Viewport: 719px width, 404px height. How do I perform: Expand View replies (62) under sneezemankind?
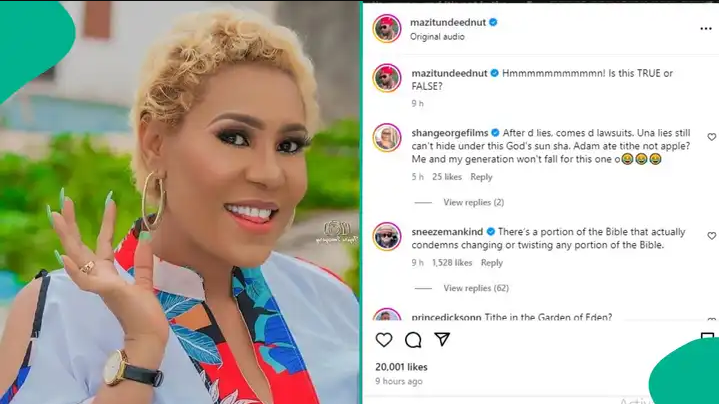476,288
